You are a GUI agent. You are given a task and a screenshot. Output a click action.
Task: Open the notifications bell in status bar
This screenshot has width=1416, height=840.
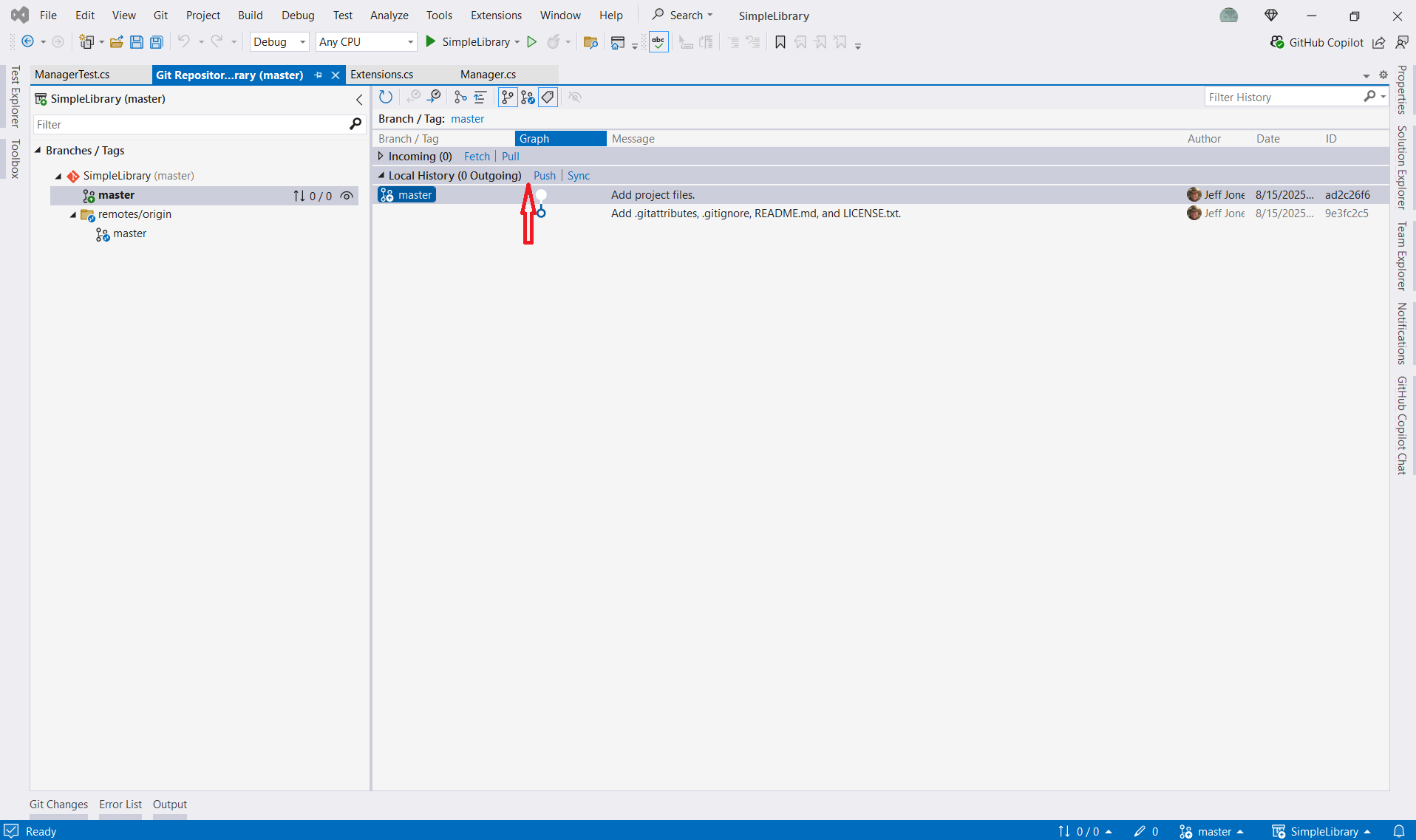1399,831
